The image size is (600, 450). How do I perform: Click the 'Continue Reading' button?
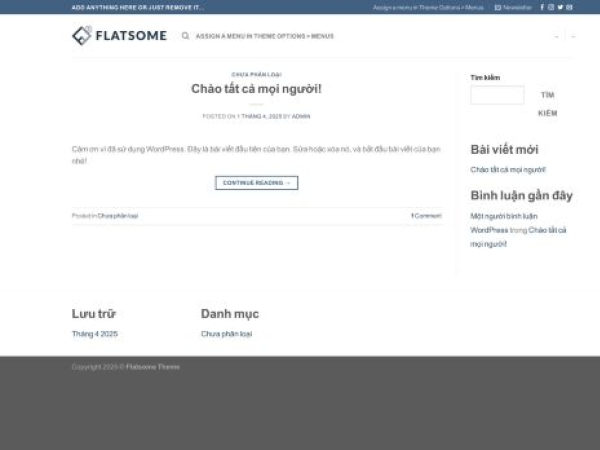[x=256, y=183]
